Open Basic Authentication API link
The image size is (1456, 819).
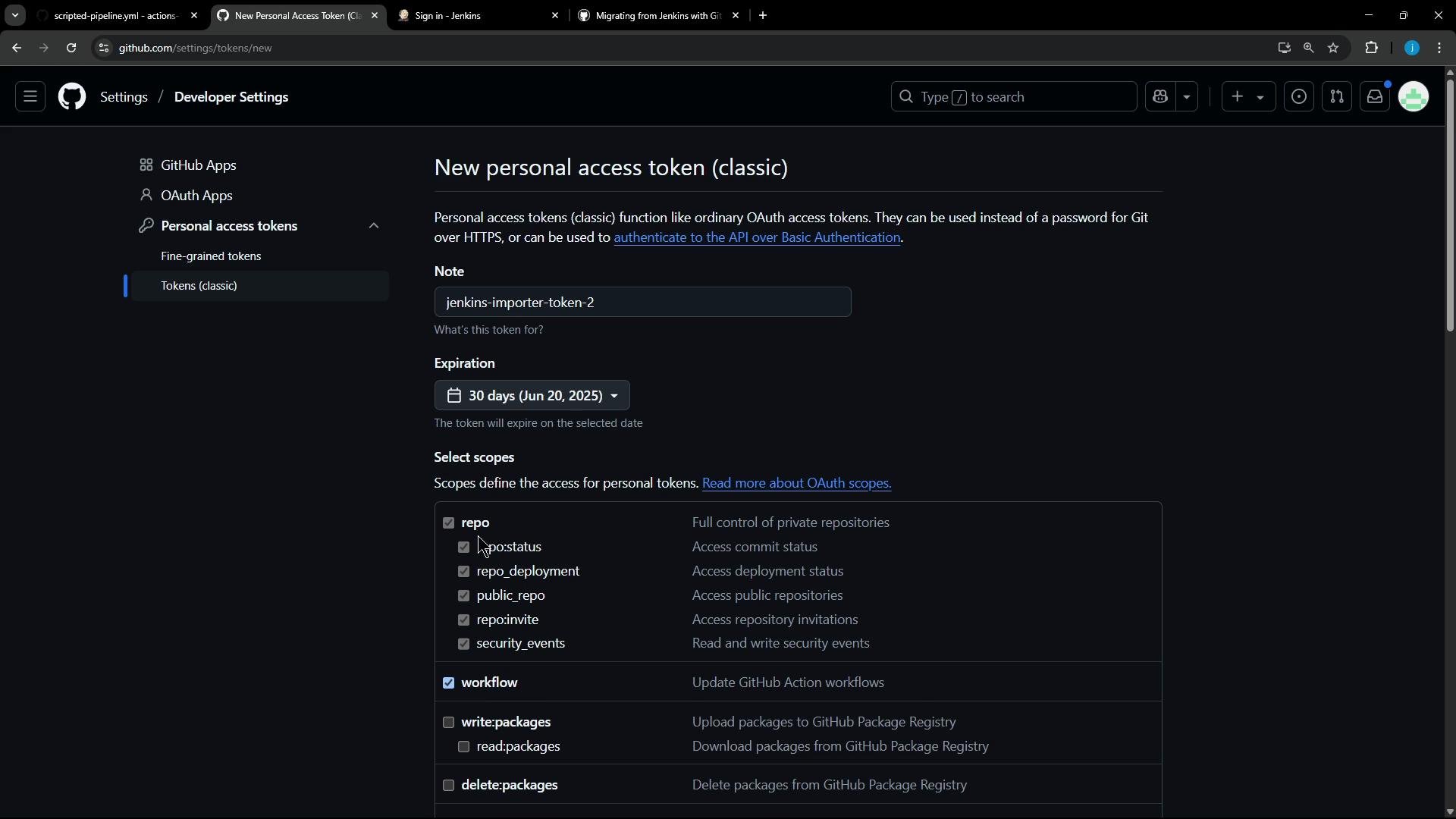(757, 237)
